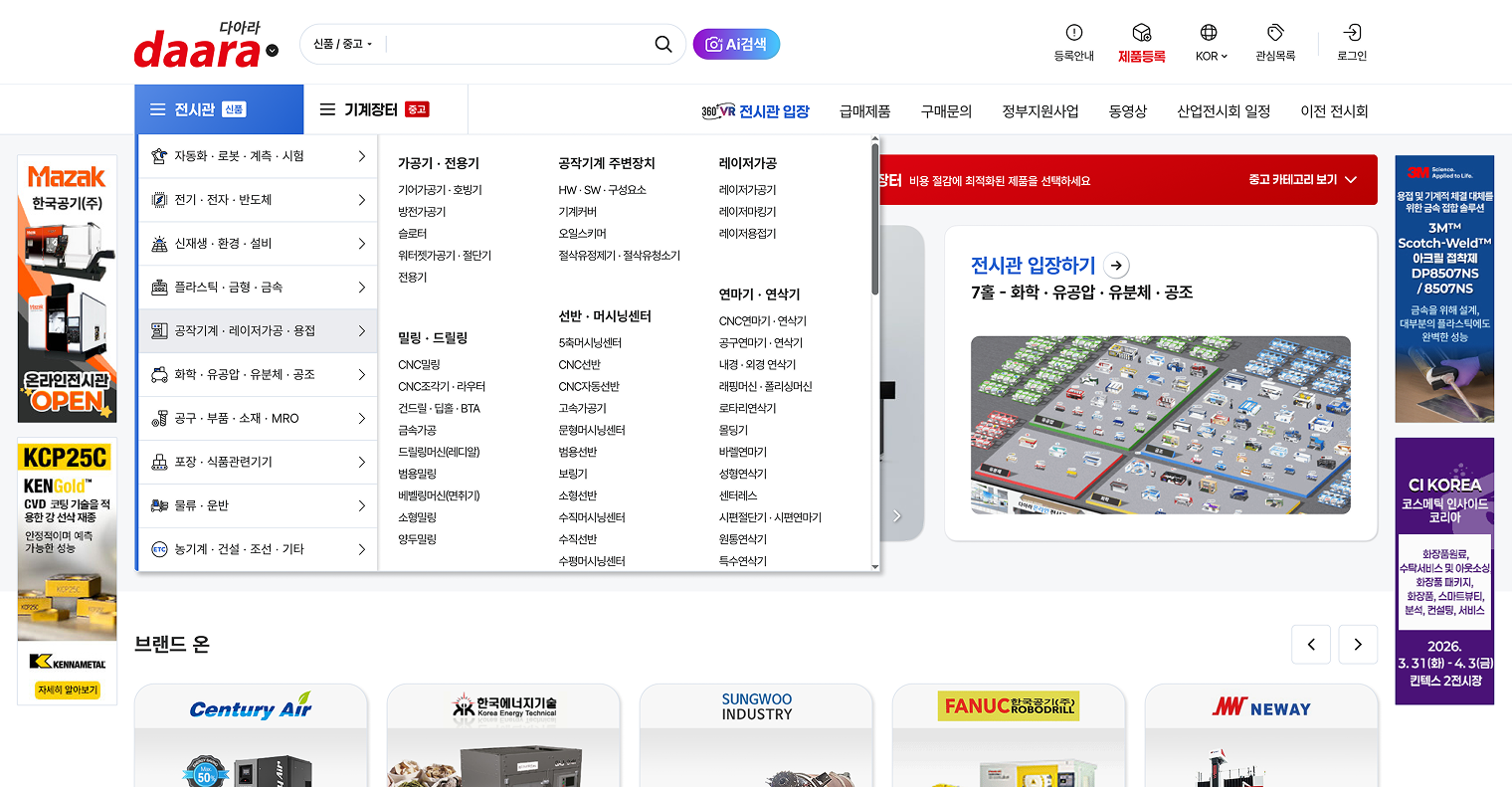The image size is (1512, 788).
Task: Open 360 VR 전시관 입장 link
Action: [755, 111]
